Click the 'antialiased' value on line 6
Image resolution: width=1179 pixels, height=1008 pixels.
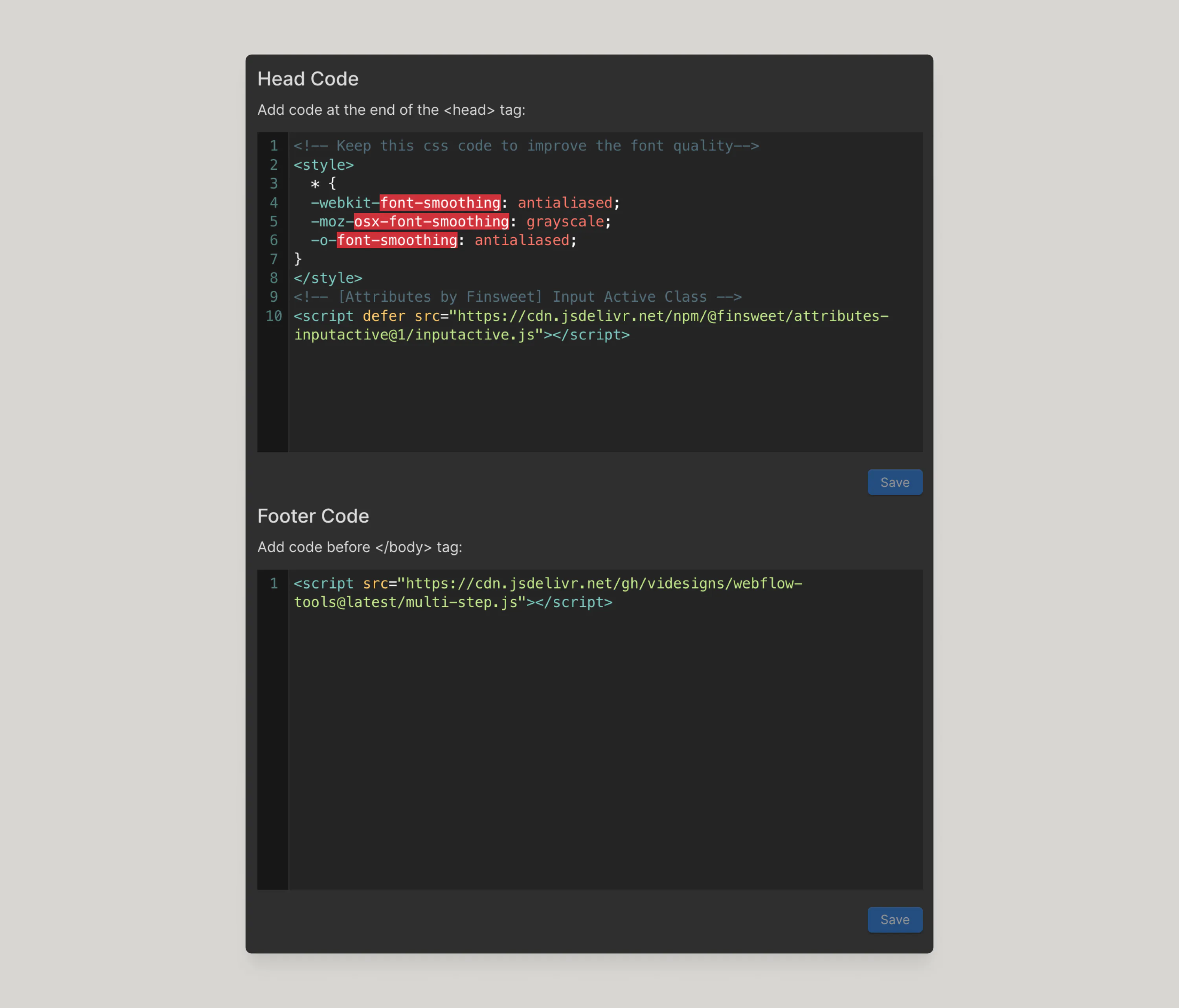(522, 241)
